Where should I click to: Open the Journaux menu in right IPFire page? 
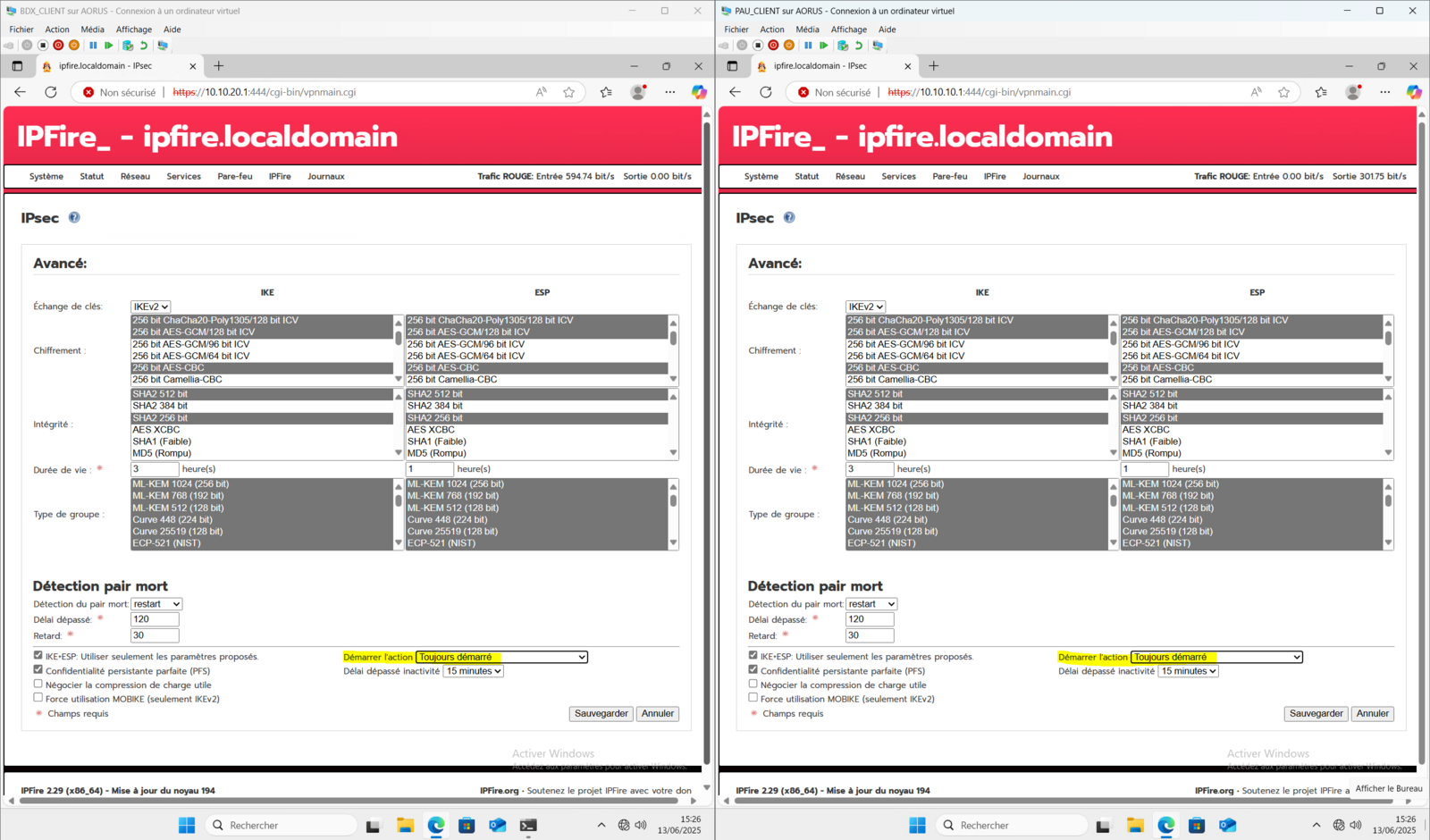click(x=1040, y=176)
